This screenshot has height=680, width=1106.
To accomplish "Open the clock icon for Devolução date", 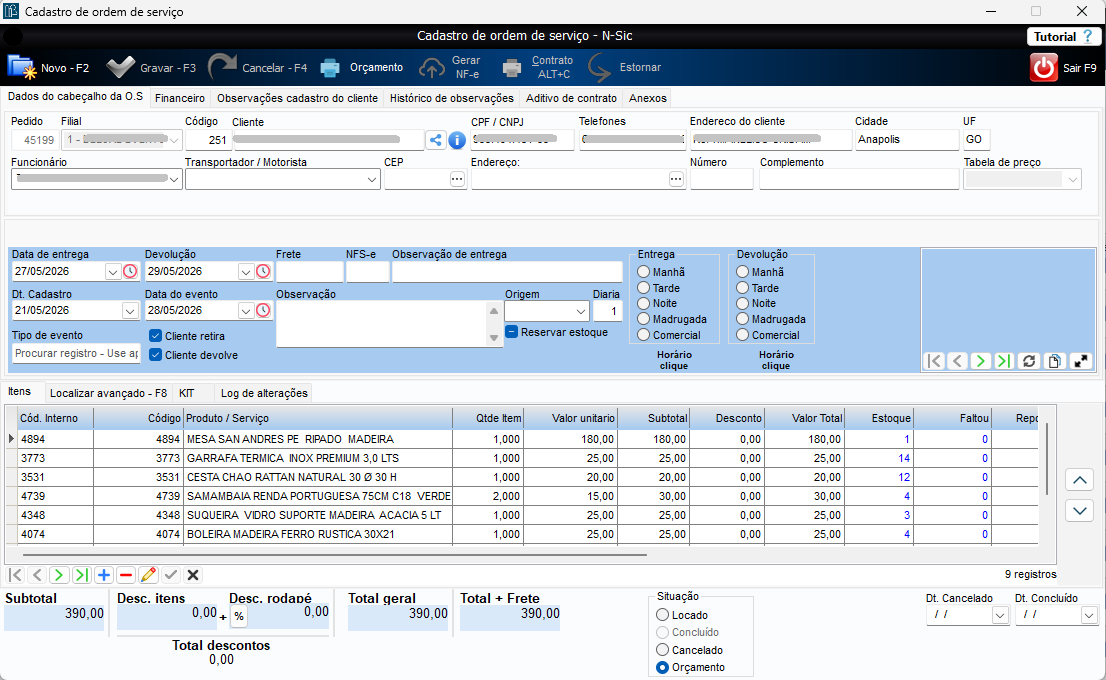I will pos(263,271).
